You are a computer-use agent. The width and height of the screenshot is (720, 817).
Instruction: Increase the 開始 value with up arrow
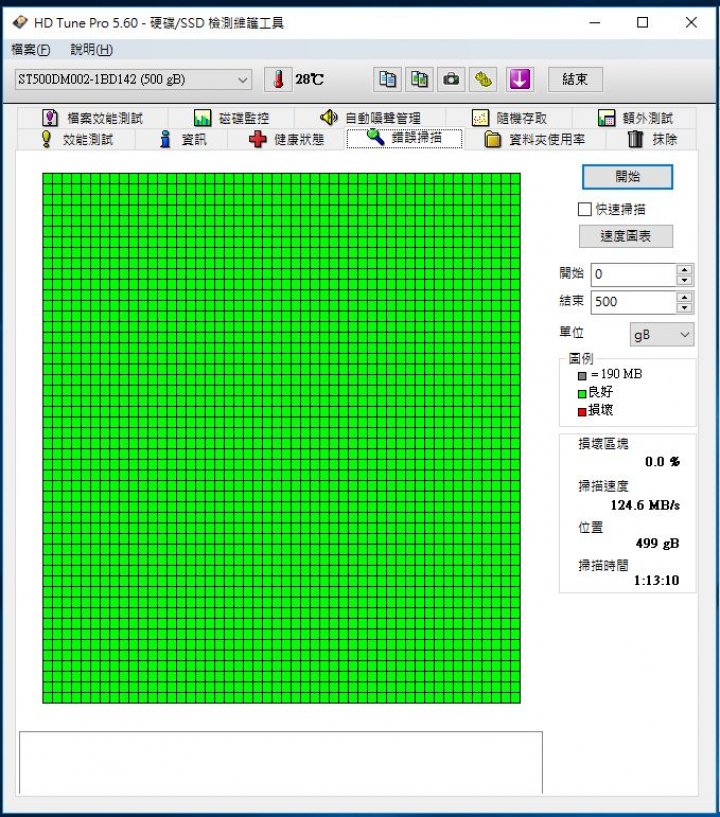click(x=685, y=269)
